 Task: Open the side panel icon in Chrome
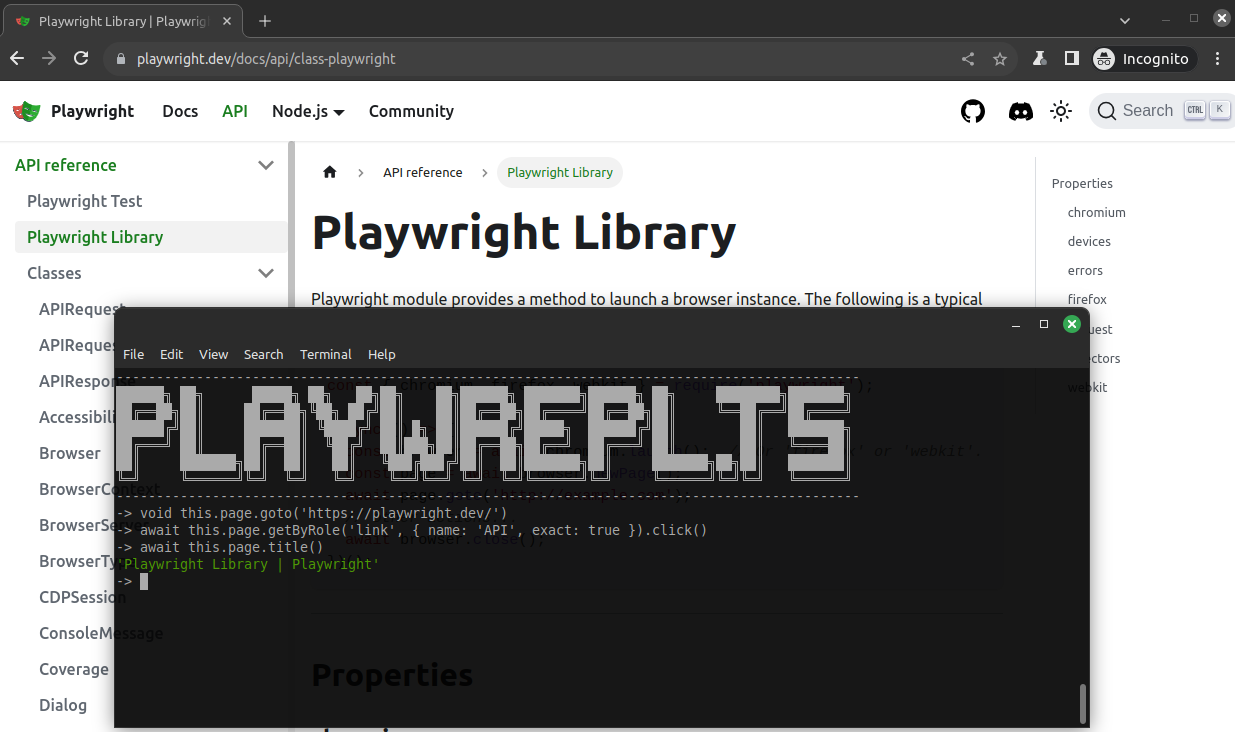click(x=1072, y=59)
